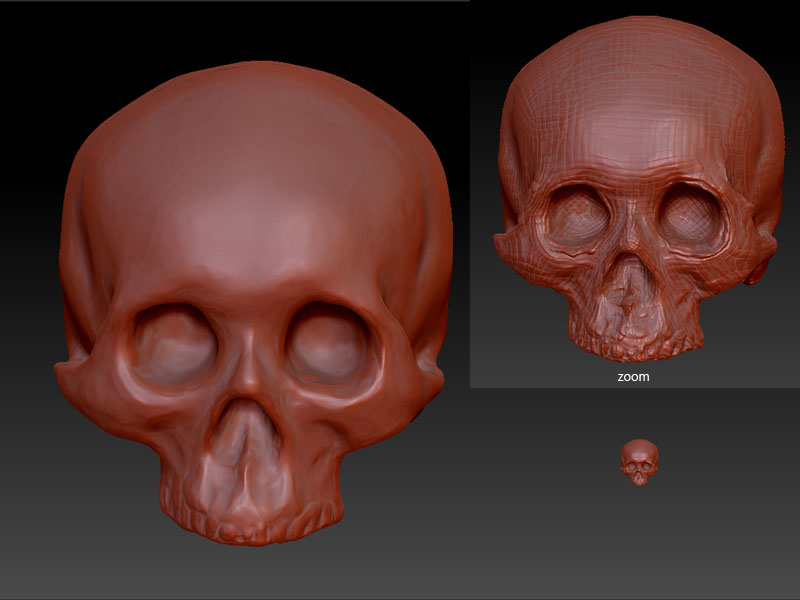Click the zoom label text
The width and height of the screenshot is (800, 600).
click(632, 377)
